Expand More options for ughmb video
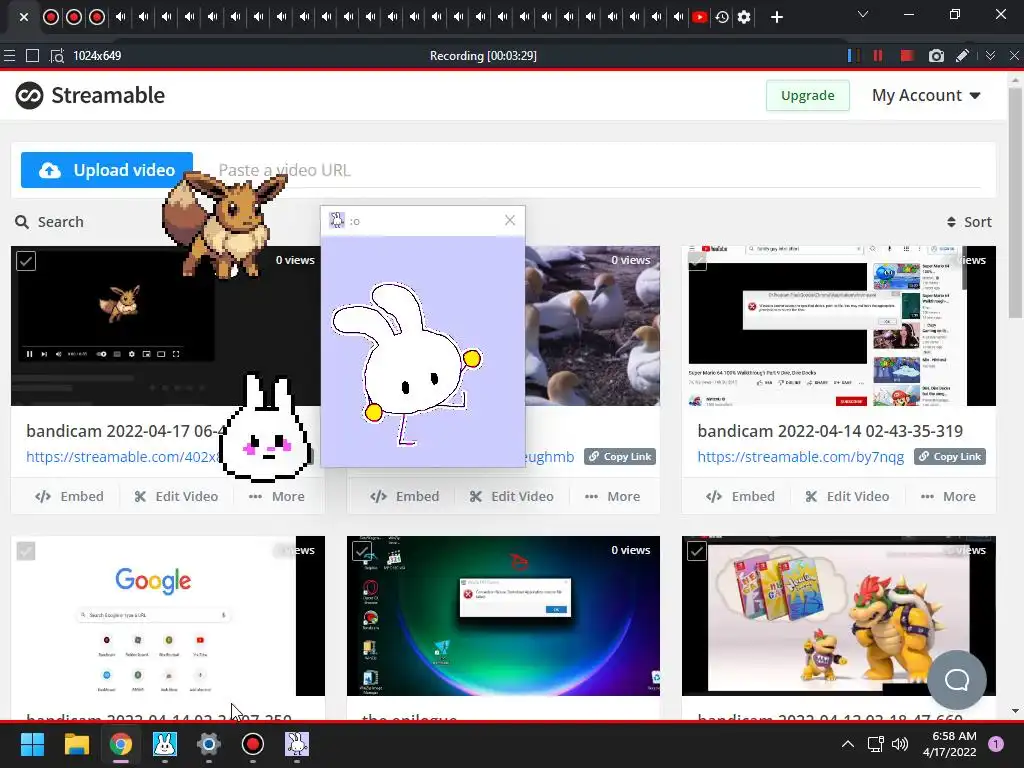 613,496
